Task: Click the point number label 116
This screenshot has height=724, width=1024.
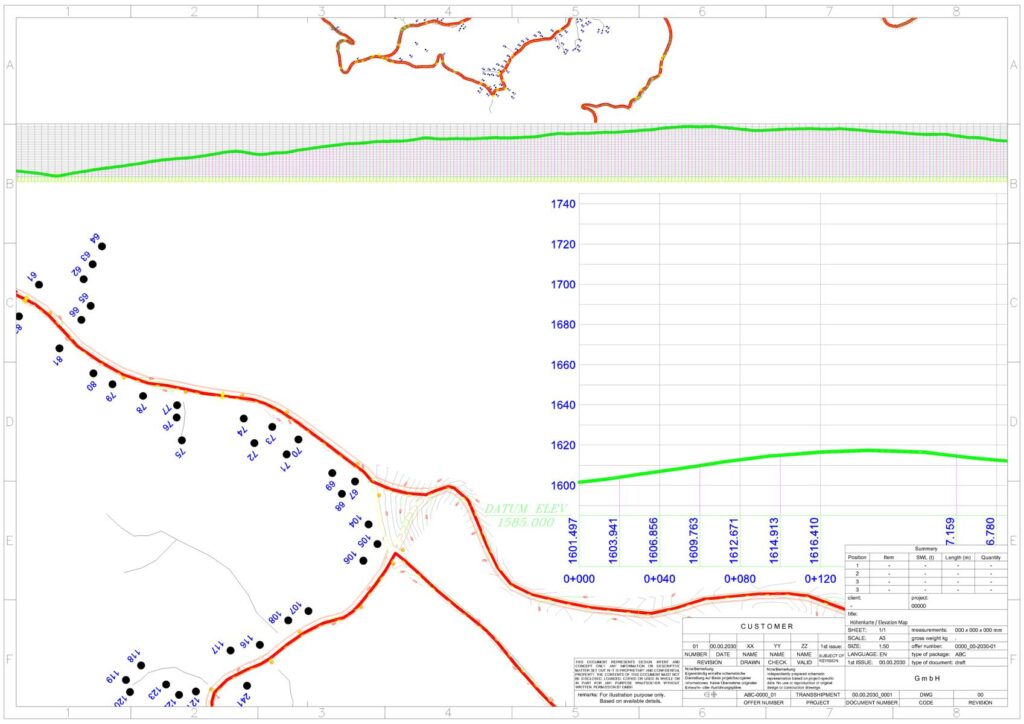Action: coord(246,642)
